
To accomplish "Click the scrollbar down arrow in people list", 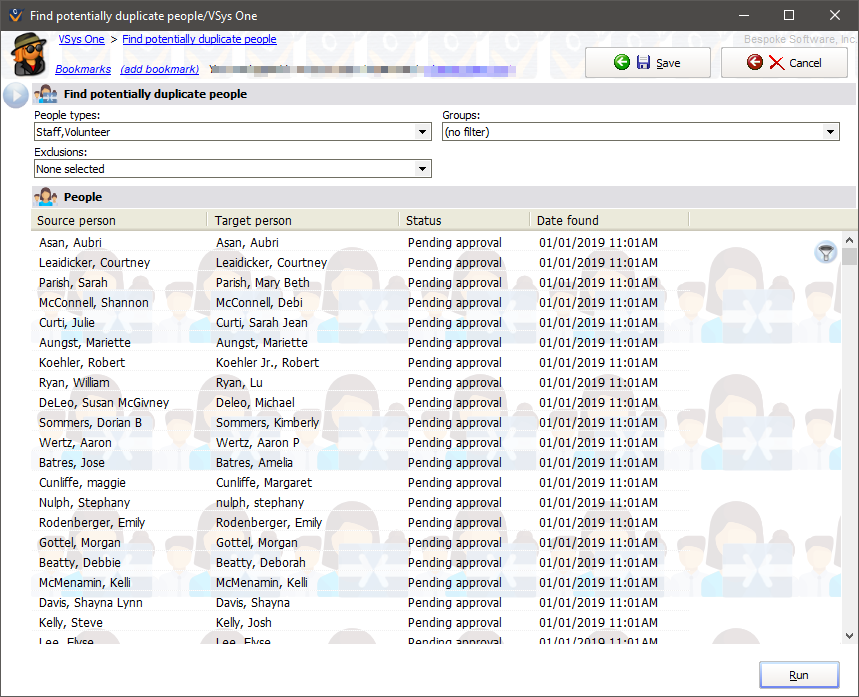I will click(x=849, y=635).
